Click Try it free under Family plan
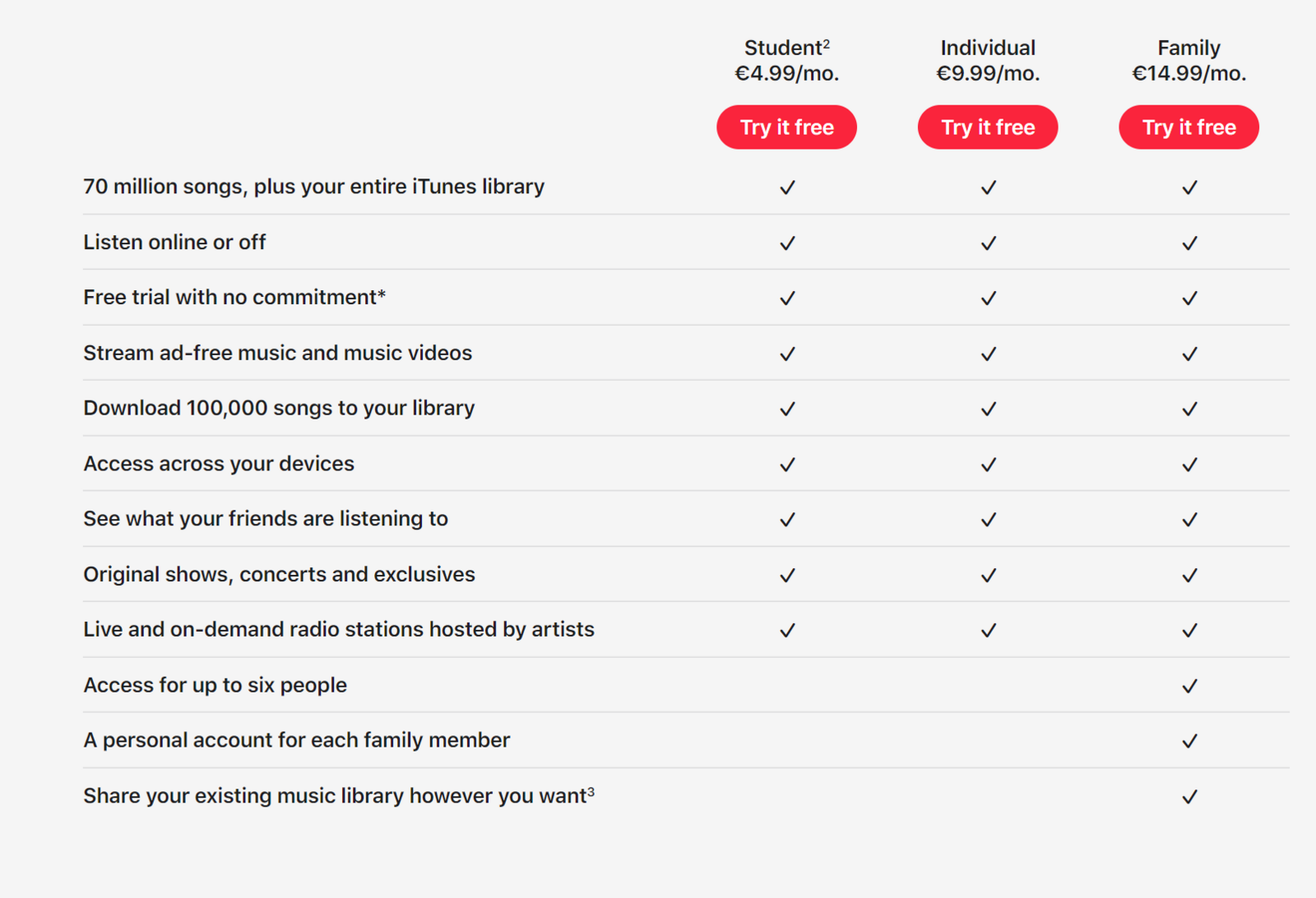This screenshot has height=898, width=1316. [x=1189, y=127]
